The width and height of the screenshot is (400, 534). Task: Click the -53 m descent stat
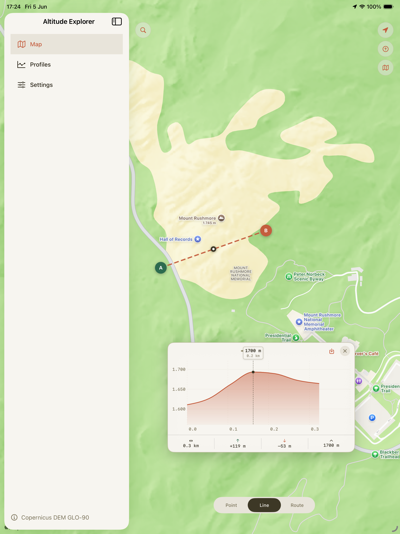tap(284, 444)
